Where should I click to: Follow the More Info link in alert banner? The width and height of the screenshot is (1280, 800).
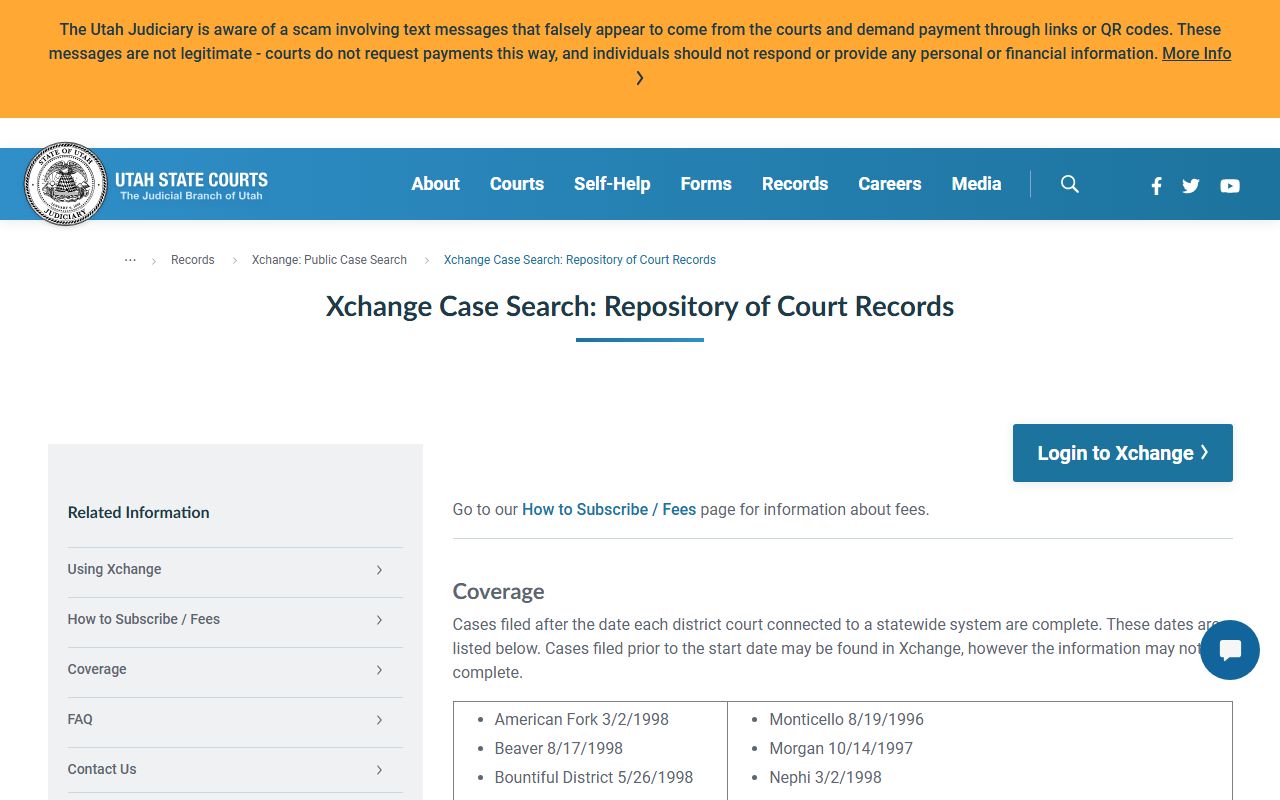(1196, 54)
